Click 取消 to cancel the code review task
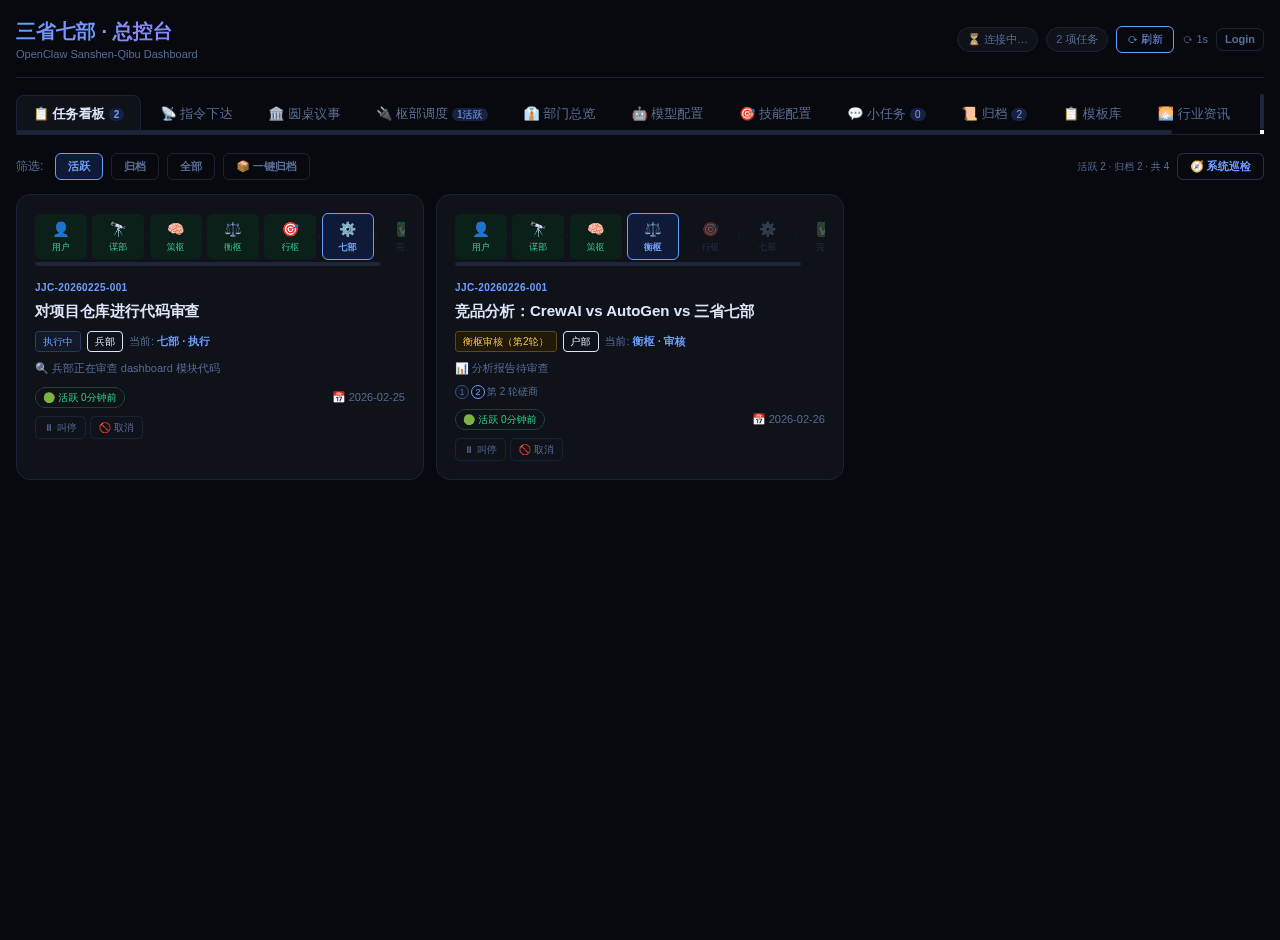Screen dimensions: 1280x940 [116, 426]
